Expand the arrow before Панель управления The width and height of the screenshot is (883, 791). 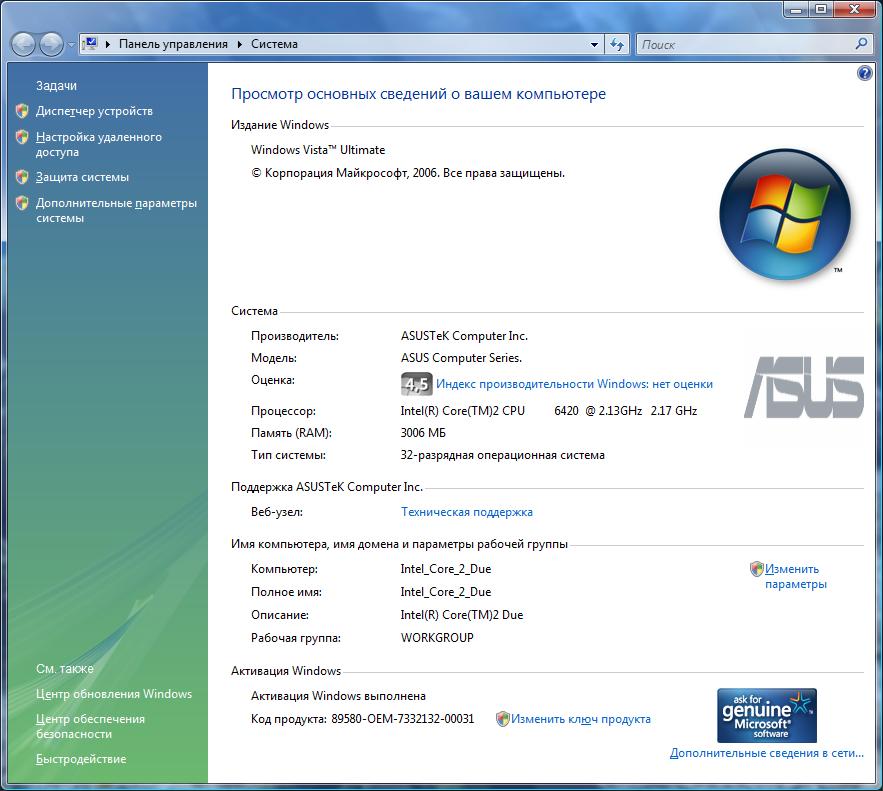tap(108, 44)
